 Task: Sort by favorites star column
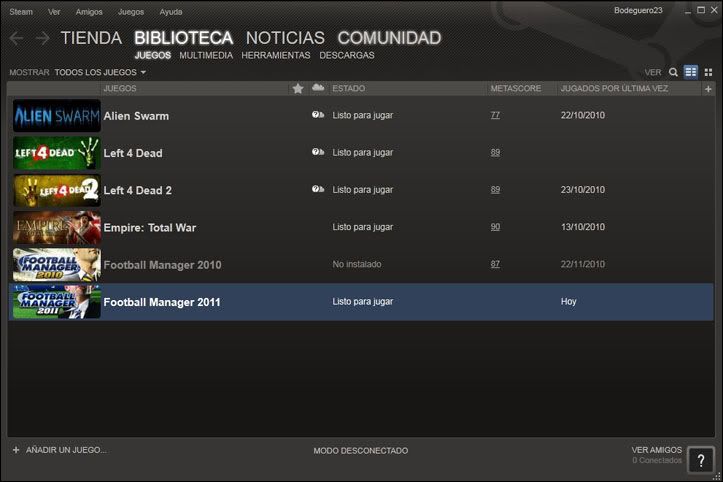point(298,88)
